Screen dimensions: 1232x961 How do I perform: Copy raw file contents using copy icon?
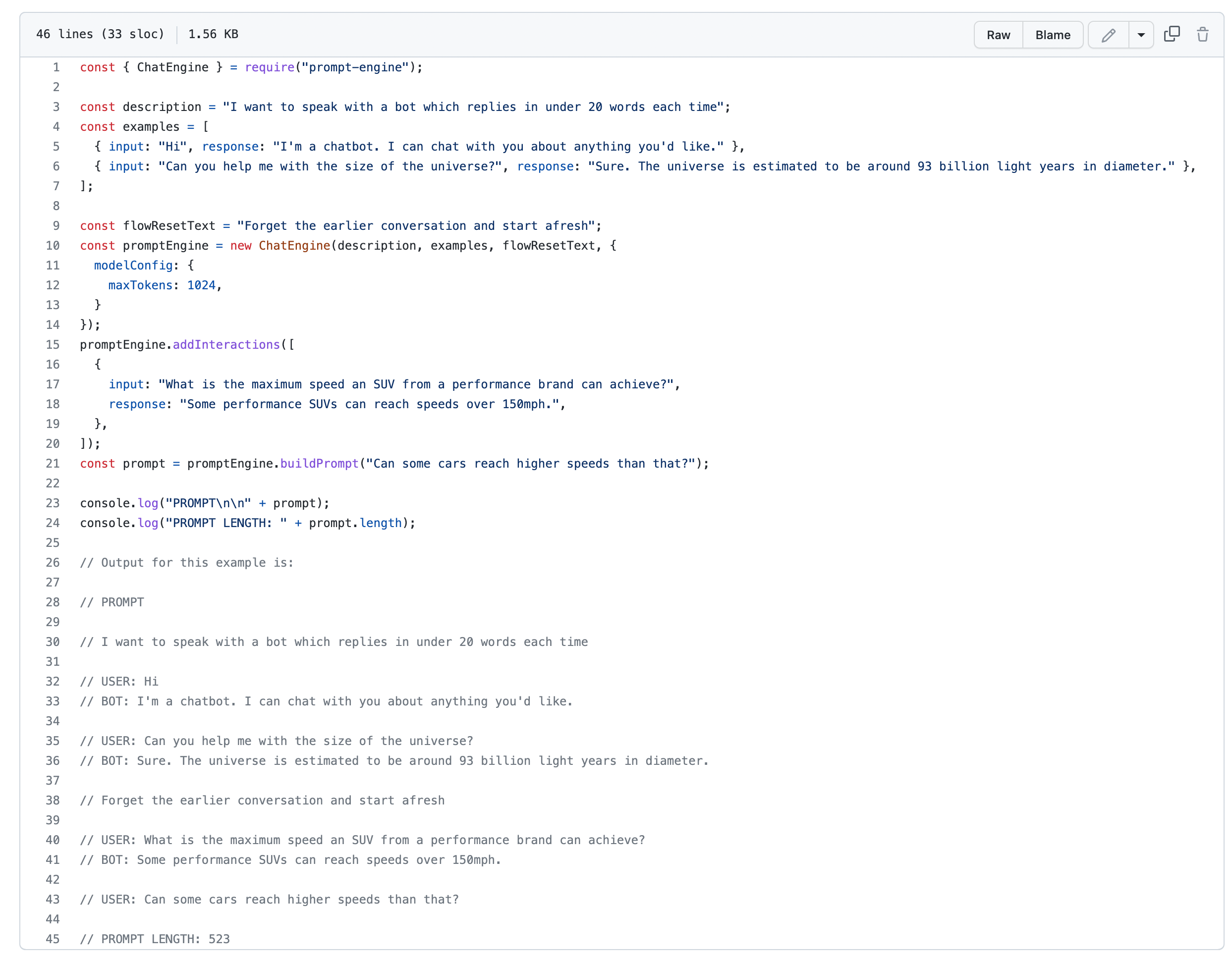pos(1172,34)
